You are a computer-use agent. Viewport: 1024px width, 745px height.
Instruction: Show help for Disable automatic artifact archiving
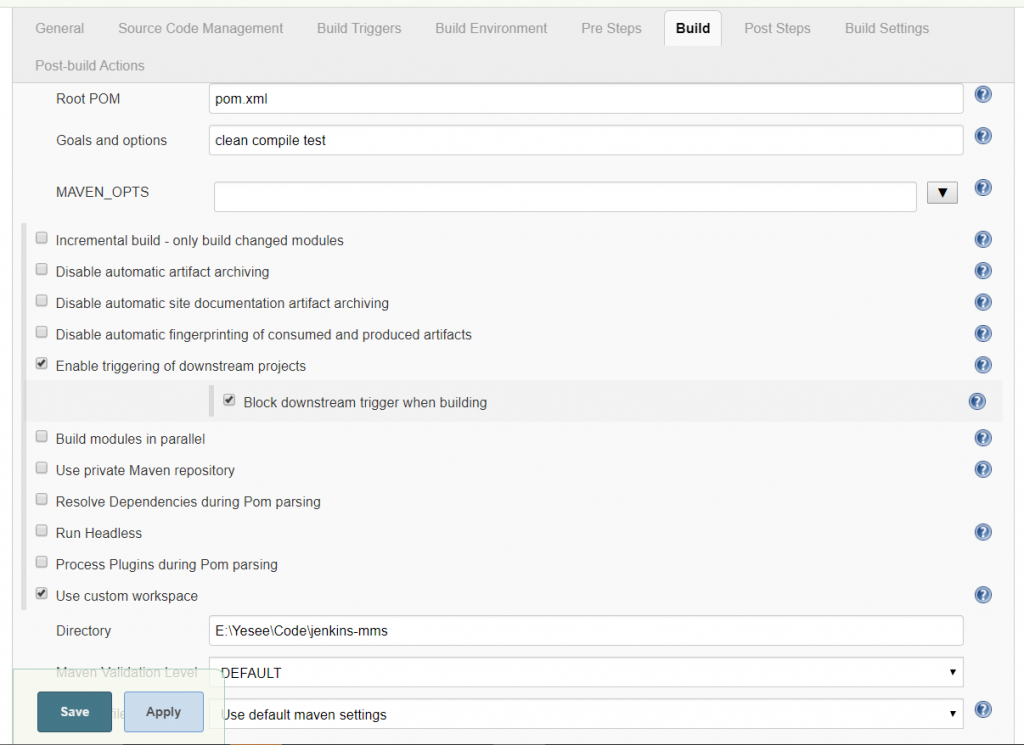983,271
